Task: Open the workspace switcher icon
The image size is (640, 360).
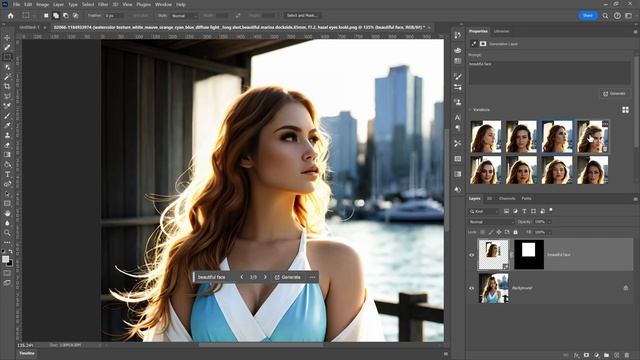Action: (x=629, y=16)
